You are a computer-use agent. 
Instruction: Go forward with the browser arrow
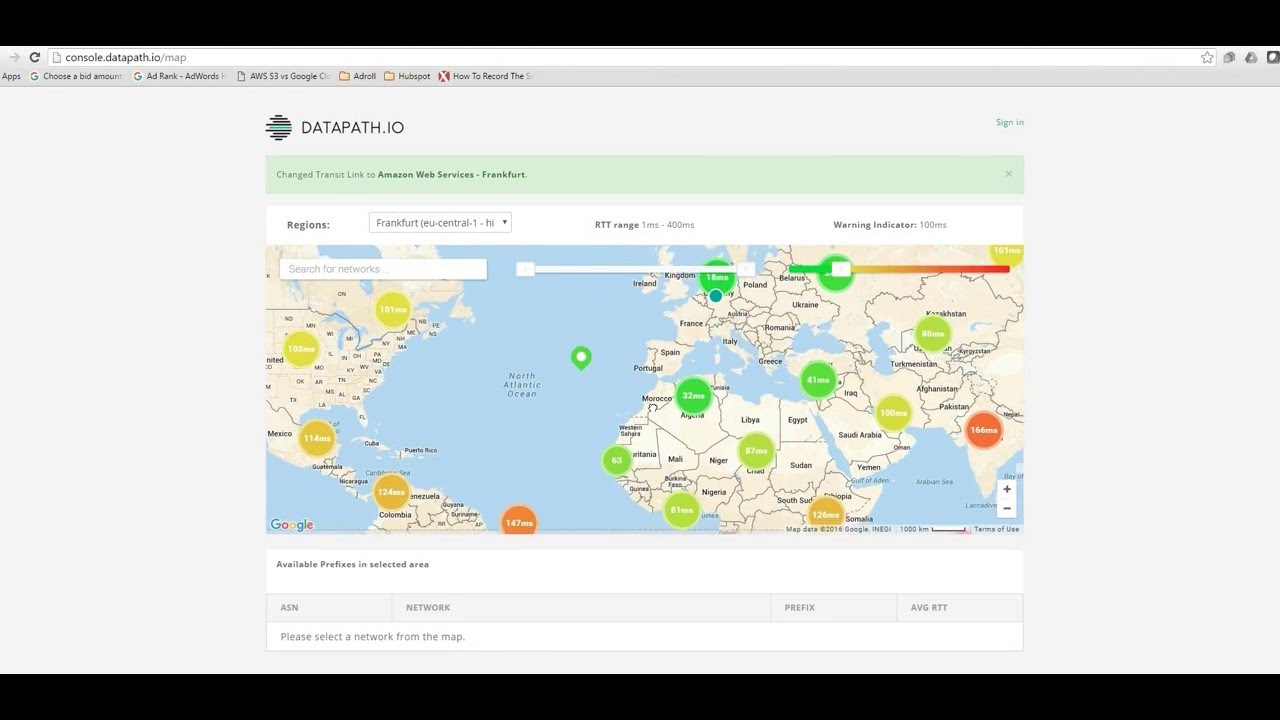(x=13, y=58)
